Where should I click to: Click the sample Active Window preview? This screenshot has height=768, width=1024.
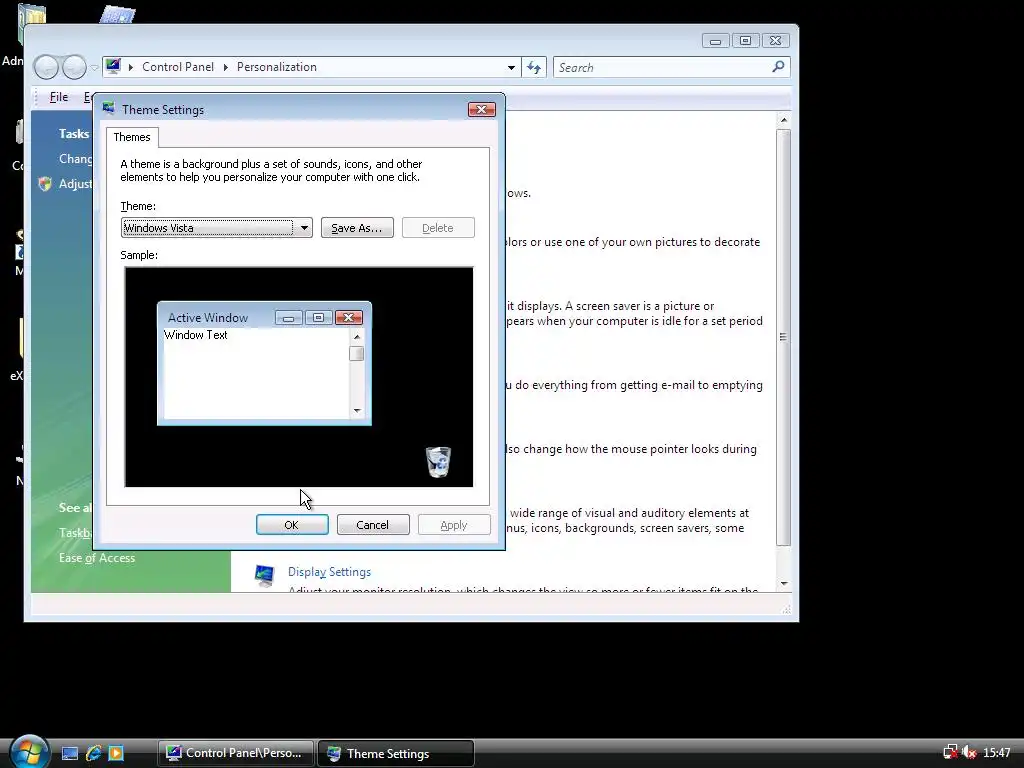click(x=264, y=363)
